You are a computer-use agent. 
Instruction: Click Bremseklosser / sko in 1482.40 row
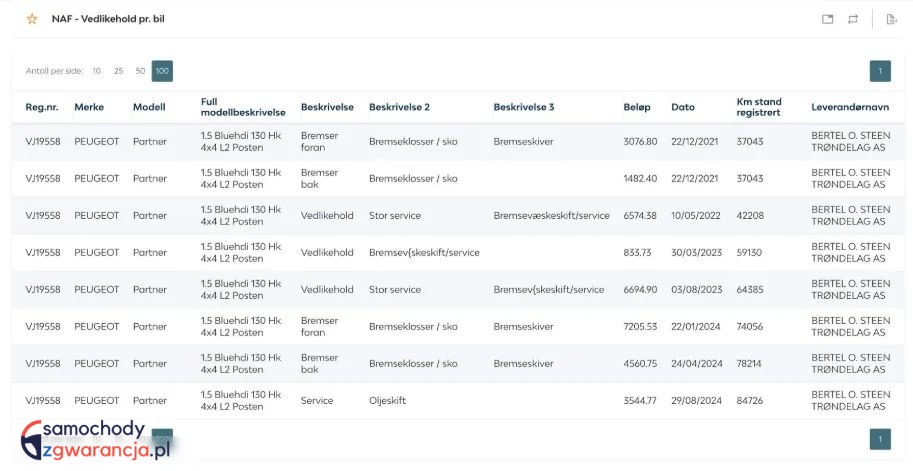tap(413, 179)
